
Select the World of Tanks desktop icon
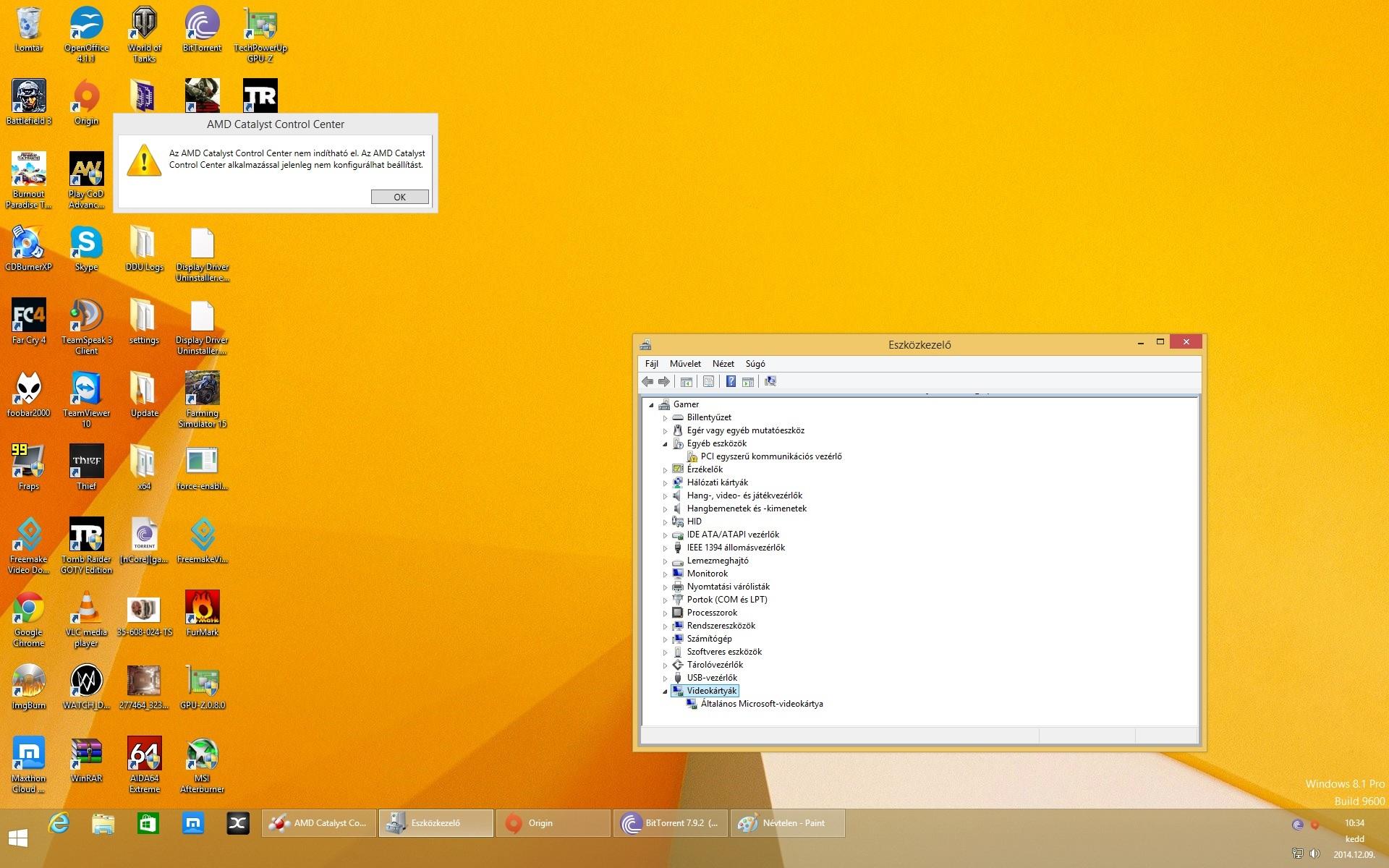(144, 34)
